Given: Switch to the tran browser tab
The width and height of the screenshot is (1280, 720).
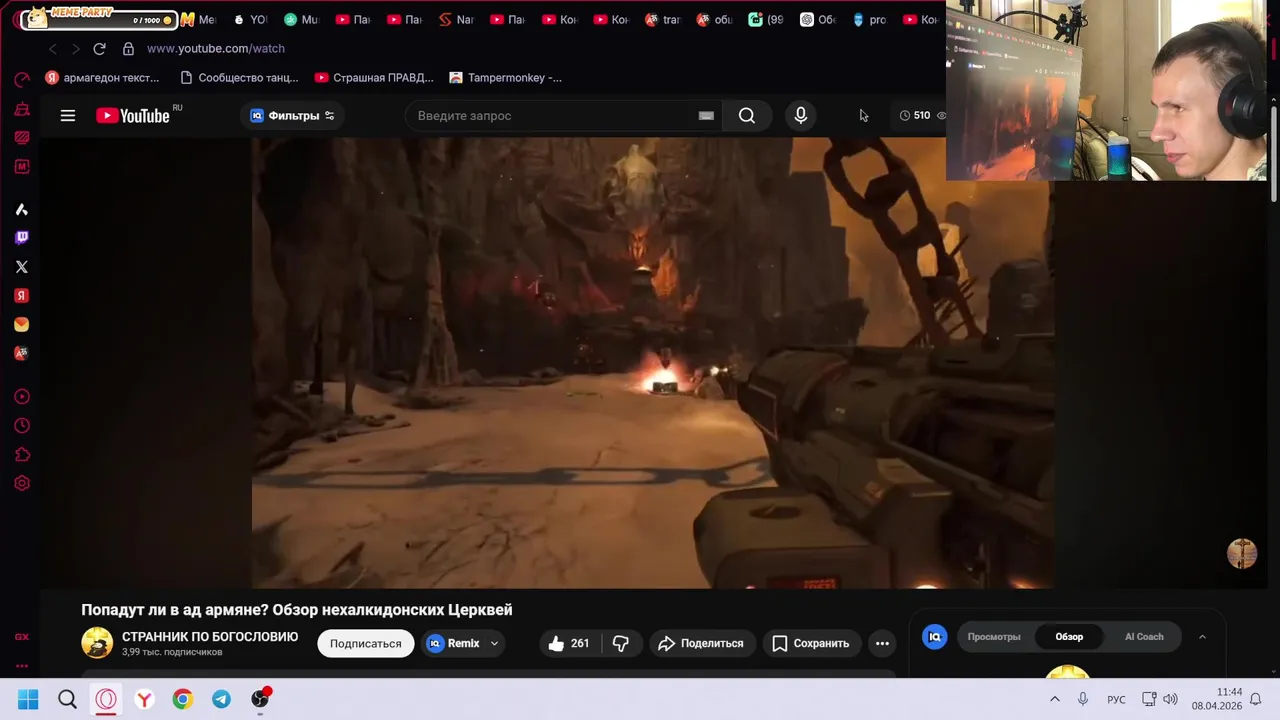Looking at the screenshot, I should pyautogui.click(x=662, y=20).
